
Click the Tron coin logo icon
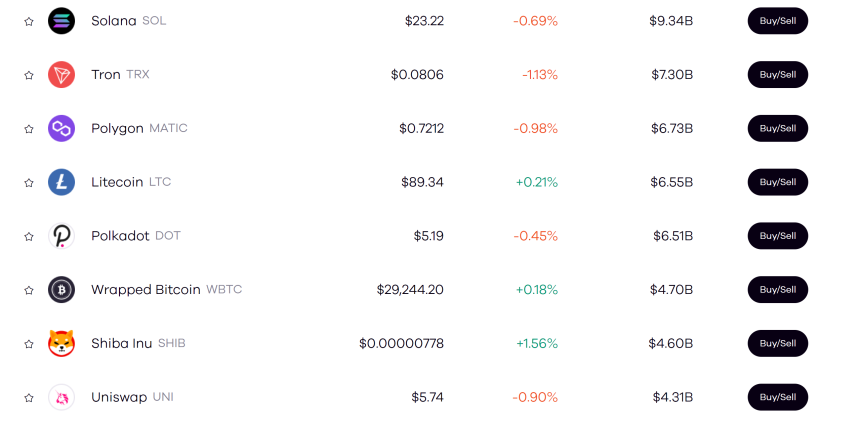(61, 74)
